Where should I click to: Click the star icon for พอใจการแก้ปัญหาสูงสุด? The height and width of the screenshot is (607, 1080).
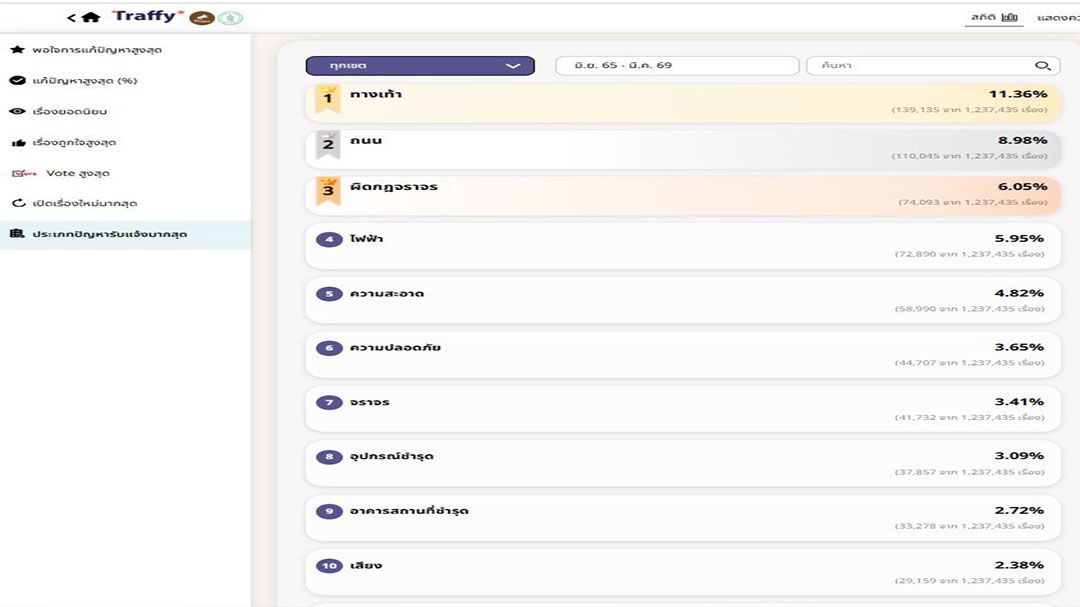pos(17,49)
